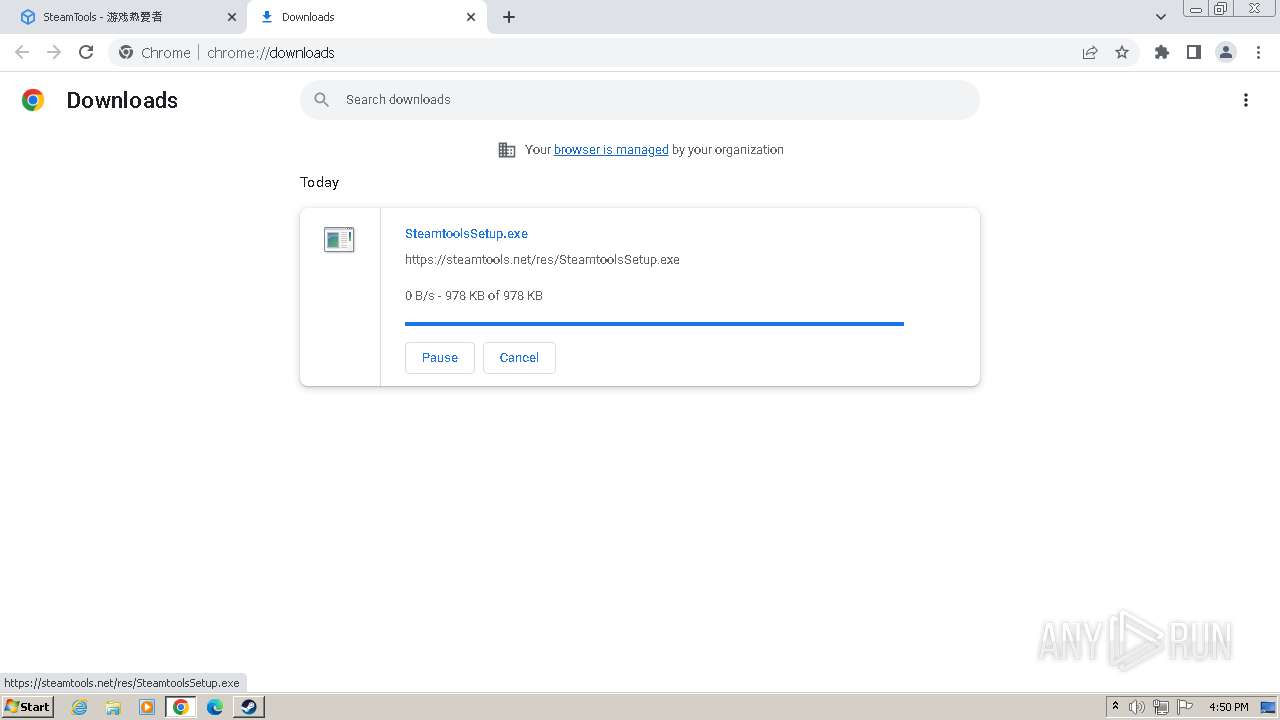Click the search magnifier icon
This screenshot has height=720, width=1280.
(x=322, y=100)
